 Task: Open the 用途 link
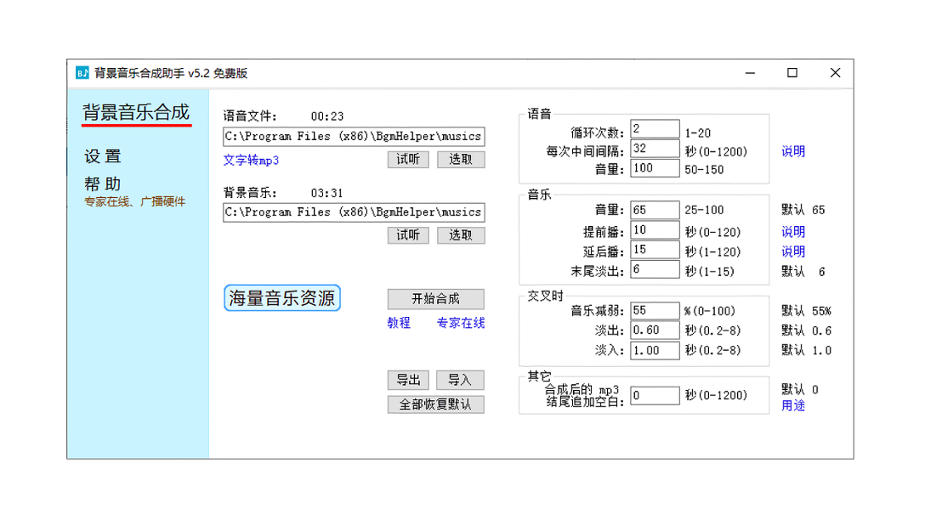pos(793,406)
